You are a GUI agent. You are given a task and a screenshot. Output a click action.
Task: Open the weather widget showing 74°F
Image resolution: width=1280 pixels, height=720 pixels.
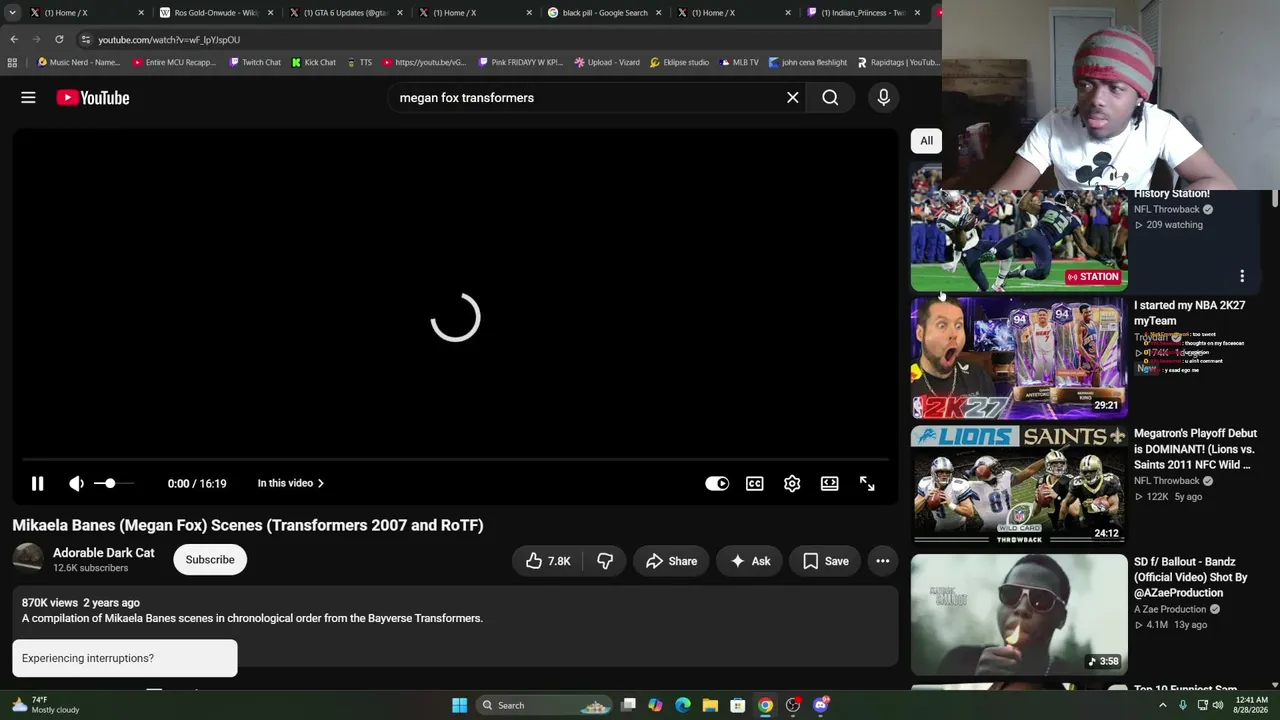45,705
